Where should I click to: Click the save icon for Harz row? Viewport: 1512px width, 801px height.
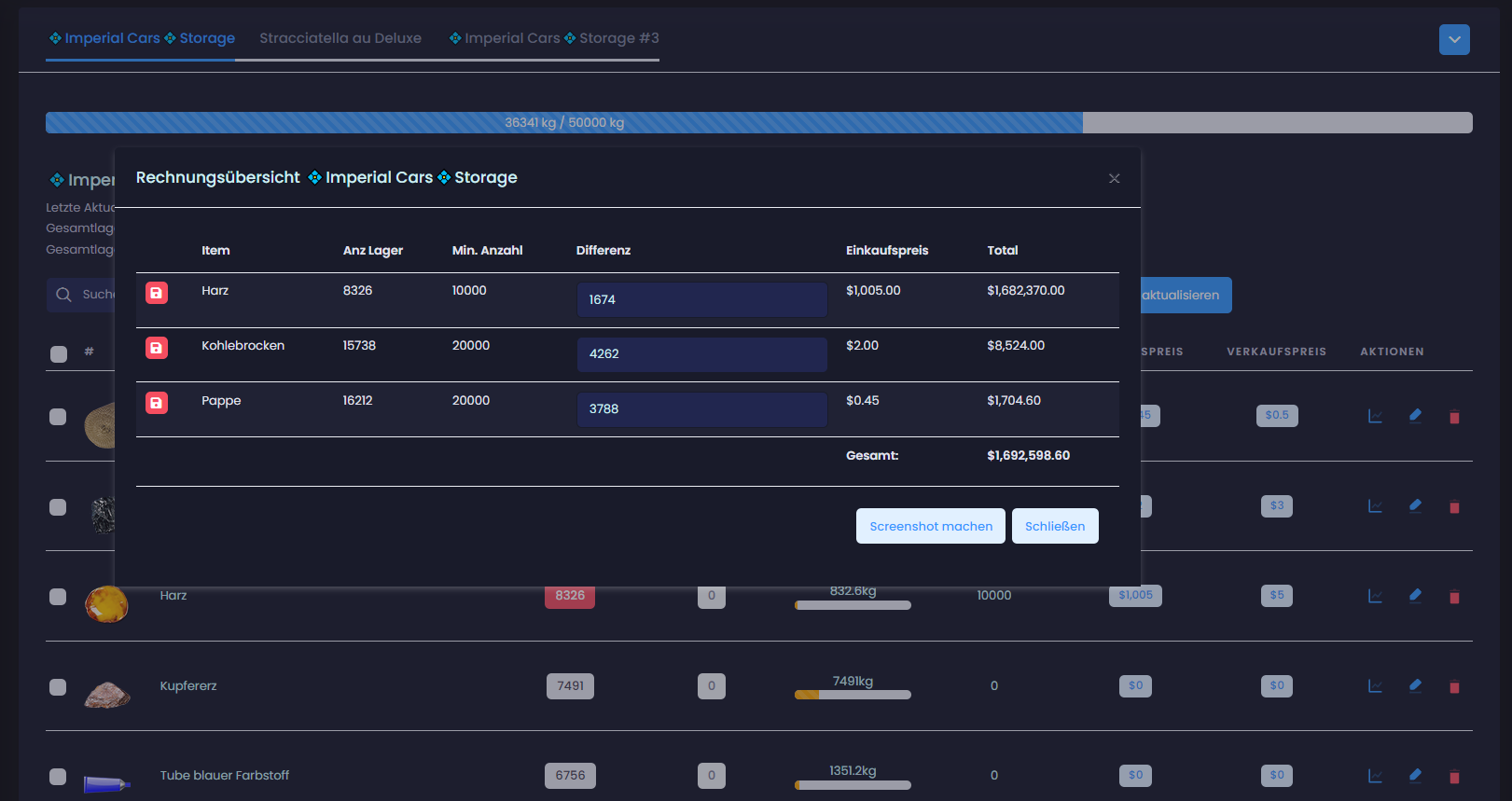[157, 293]
